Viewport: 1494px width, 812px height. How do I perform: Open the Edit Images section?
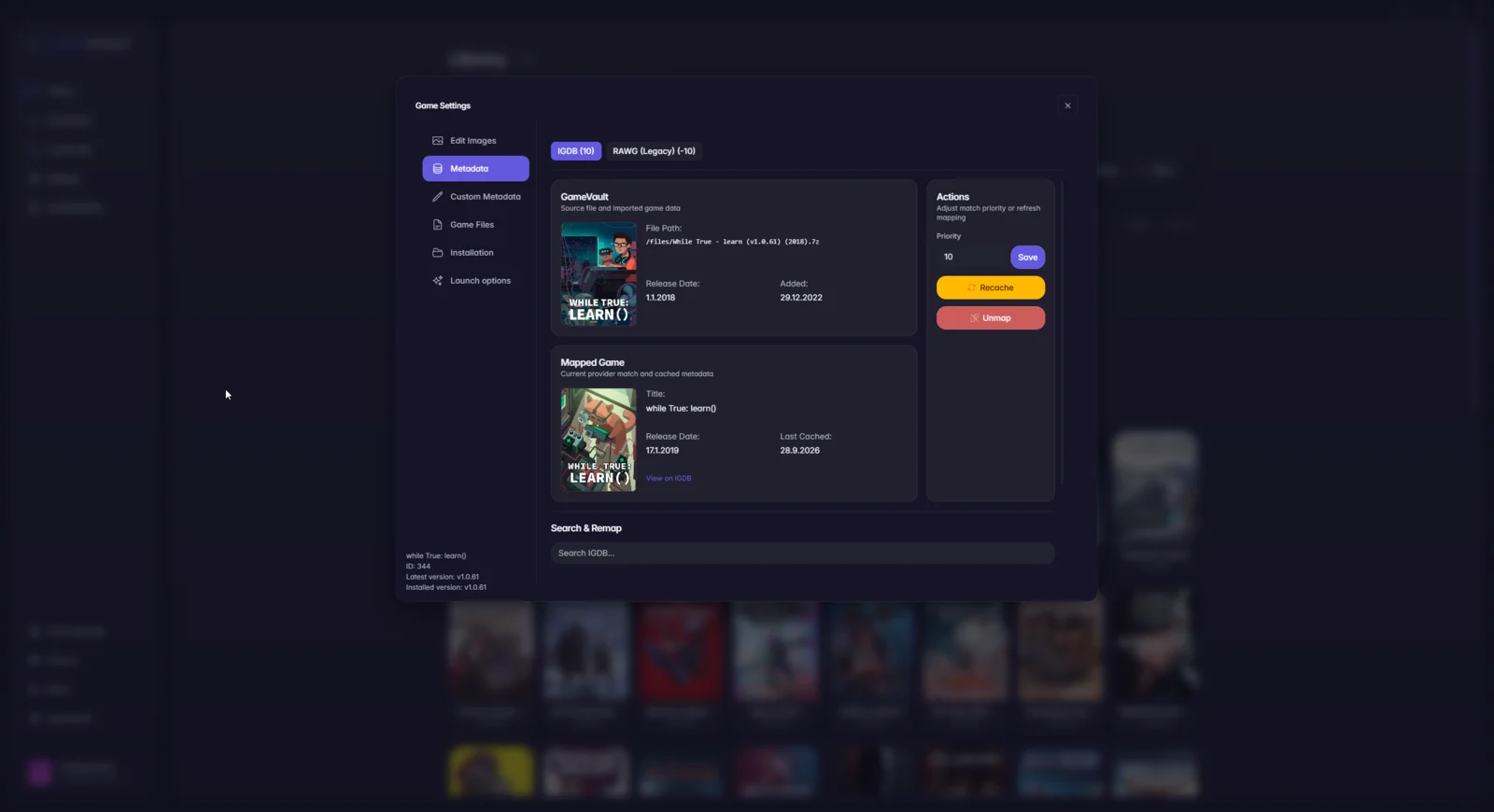[475, 141]
